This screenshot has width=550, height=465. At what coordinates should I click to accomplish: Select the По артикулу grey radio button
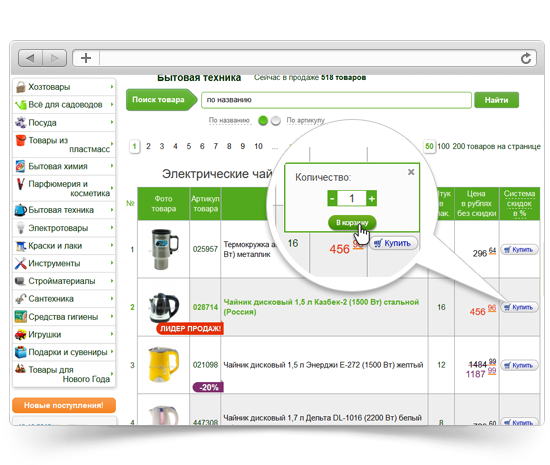276,121
